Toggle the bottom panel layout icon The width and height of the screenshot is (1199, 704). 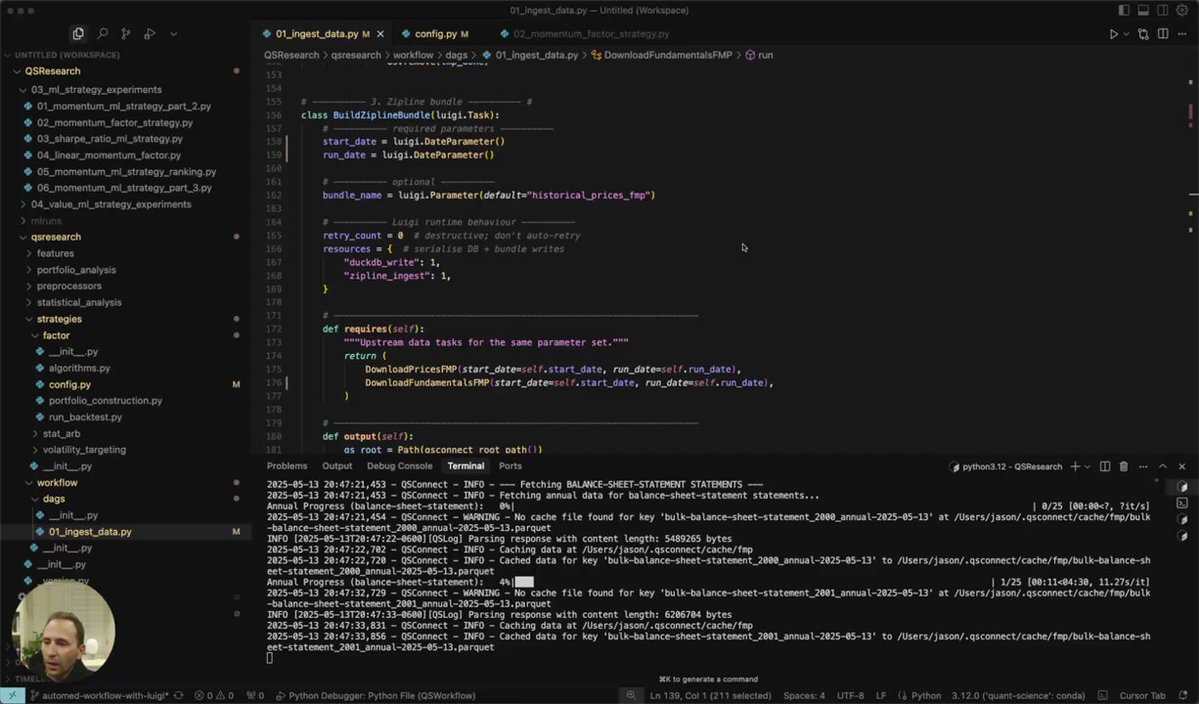(1143, 10)
